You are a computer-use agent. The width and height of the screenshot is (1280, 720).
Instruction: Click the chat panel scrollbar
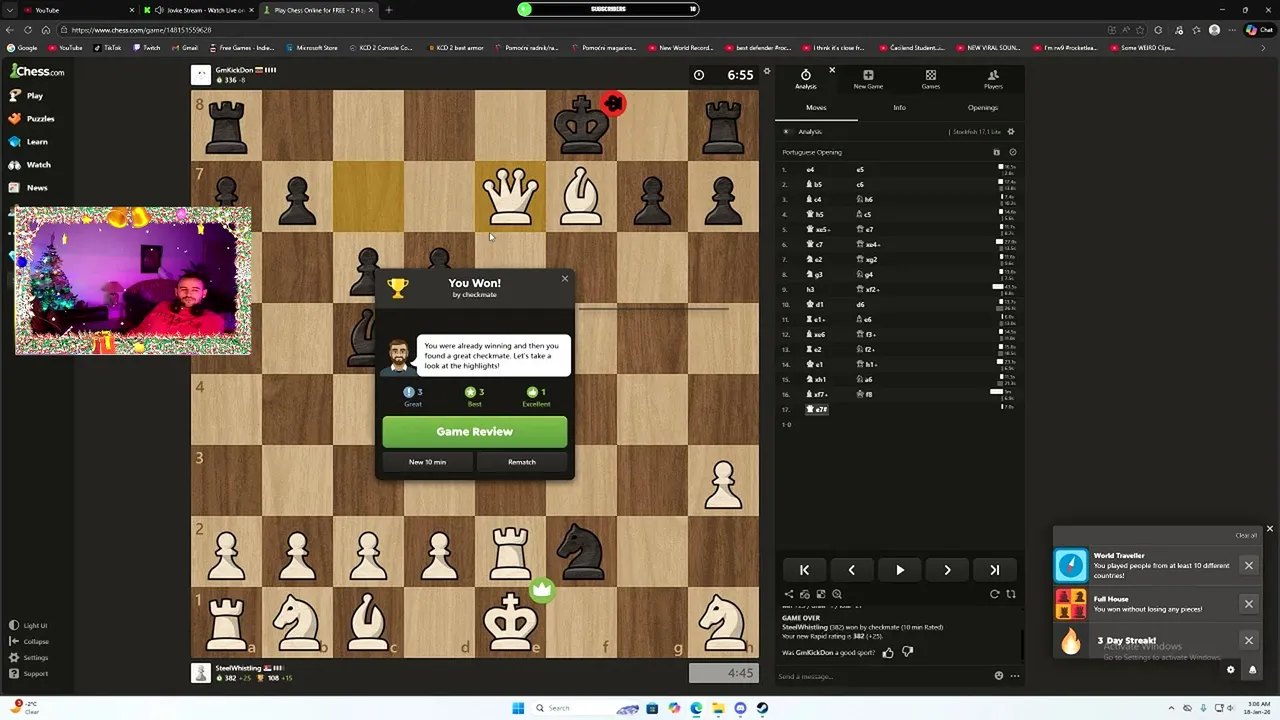1022,645
